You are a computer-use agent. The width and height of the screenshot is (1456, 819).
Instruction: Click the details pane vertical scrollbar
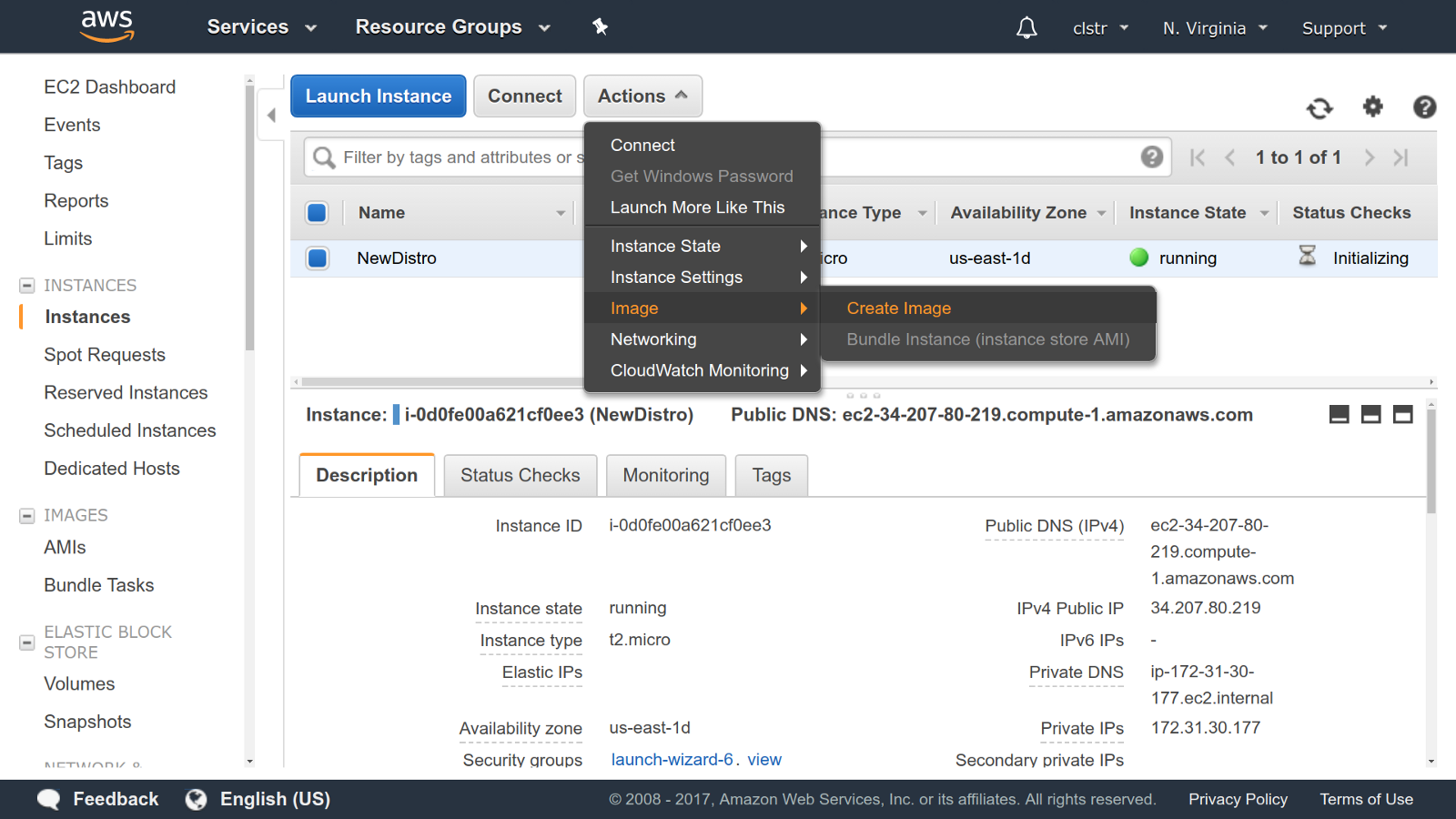tap(1431, 464)
